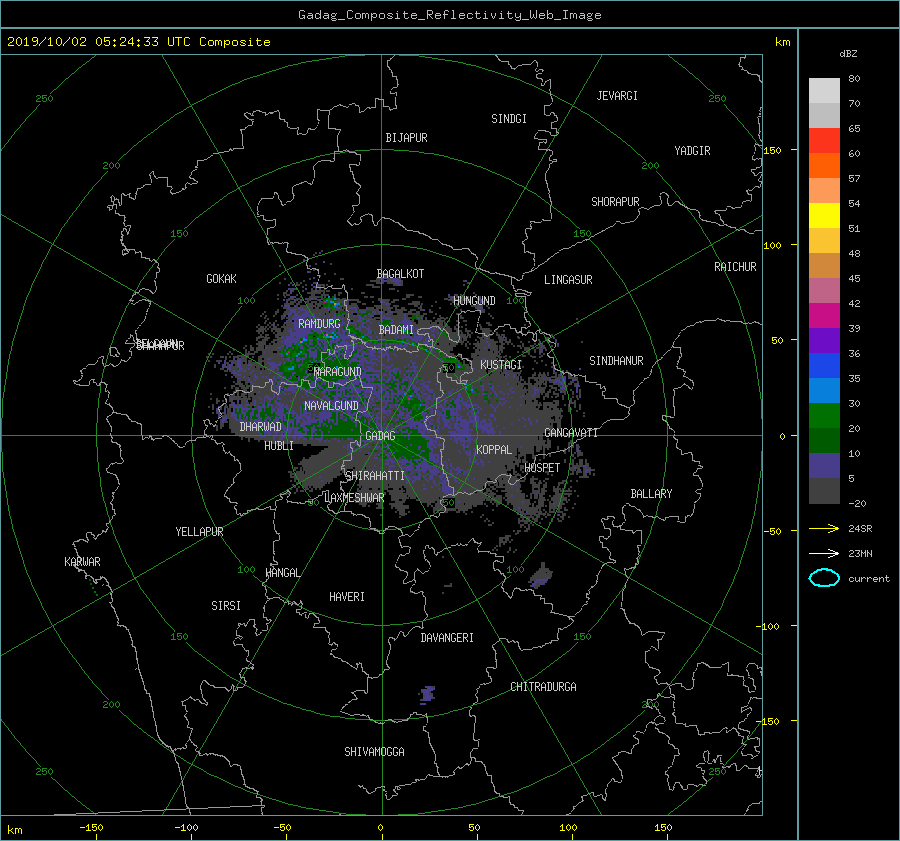The height and width of the screenshot is (841, 900).
Task: Click the km unit label at top right
Action: pos(782,42)
